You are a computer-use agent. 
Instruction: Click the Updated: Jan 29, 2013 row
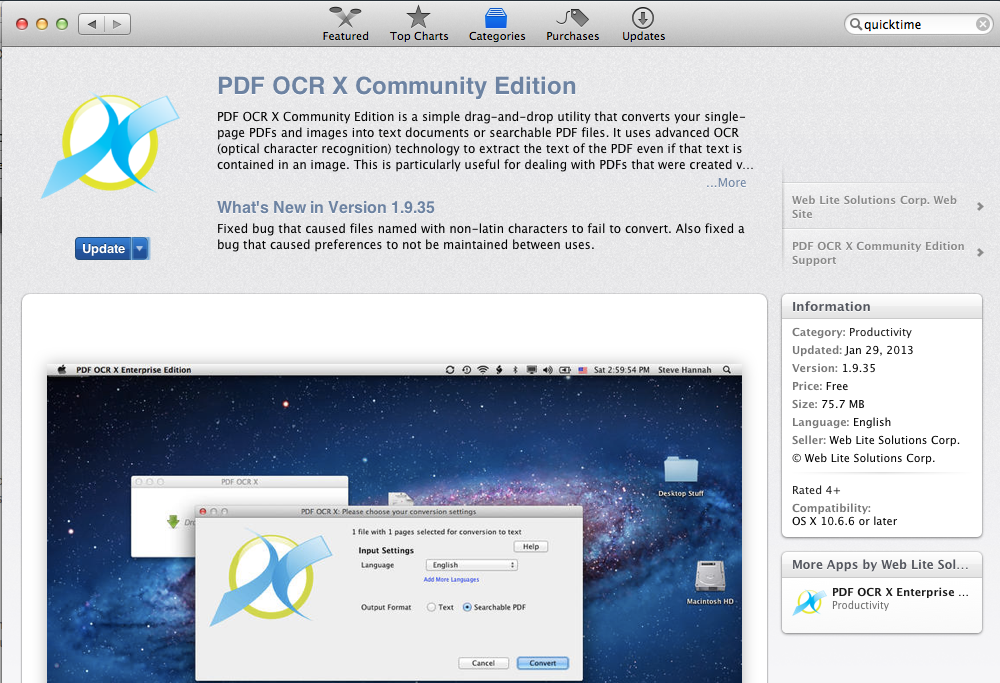(853, 350)
